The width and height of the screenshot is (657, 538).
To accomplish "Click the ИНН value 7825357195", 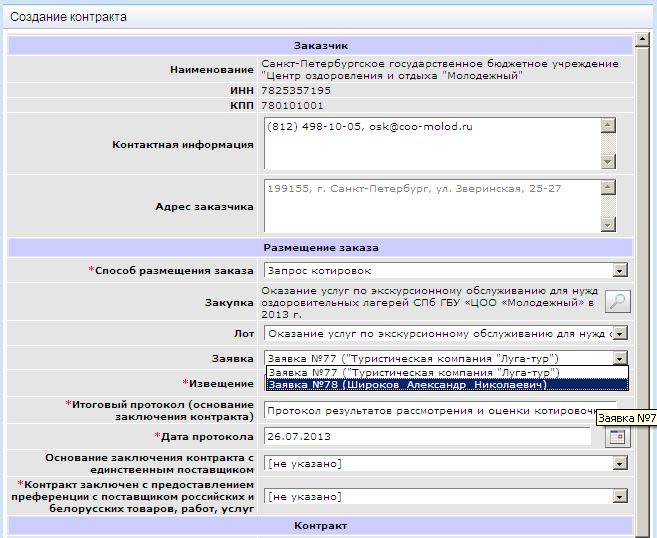I will (x=296, y=91).
